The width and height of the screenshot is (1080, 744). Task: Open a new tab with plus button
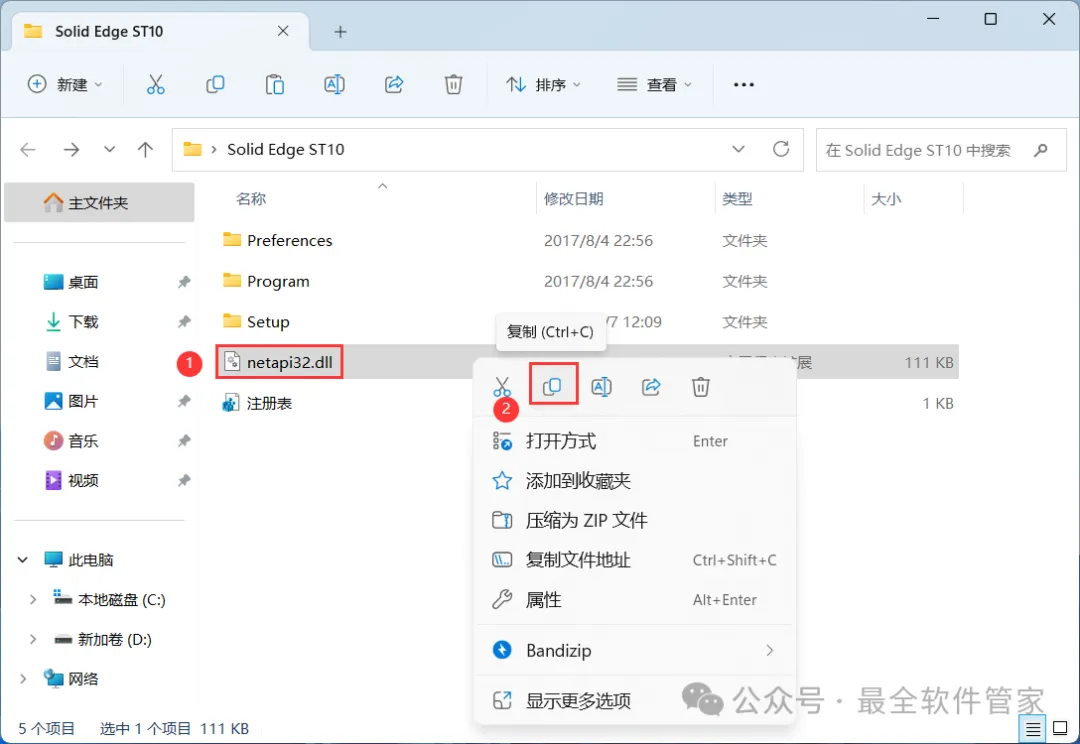[340, 32]
